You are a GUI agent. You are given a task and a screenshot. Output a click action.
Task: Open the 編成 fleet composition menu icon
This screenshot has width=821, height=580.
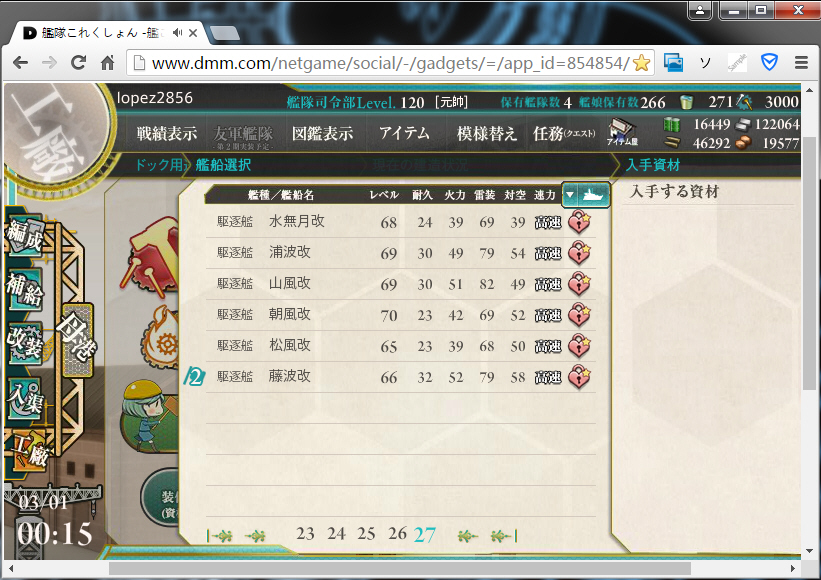click(24, 236)
